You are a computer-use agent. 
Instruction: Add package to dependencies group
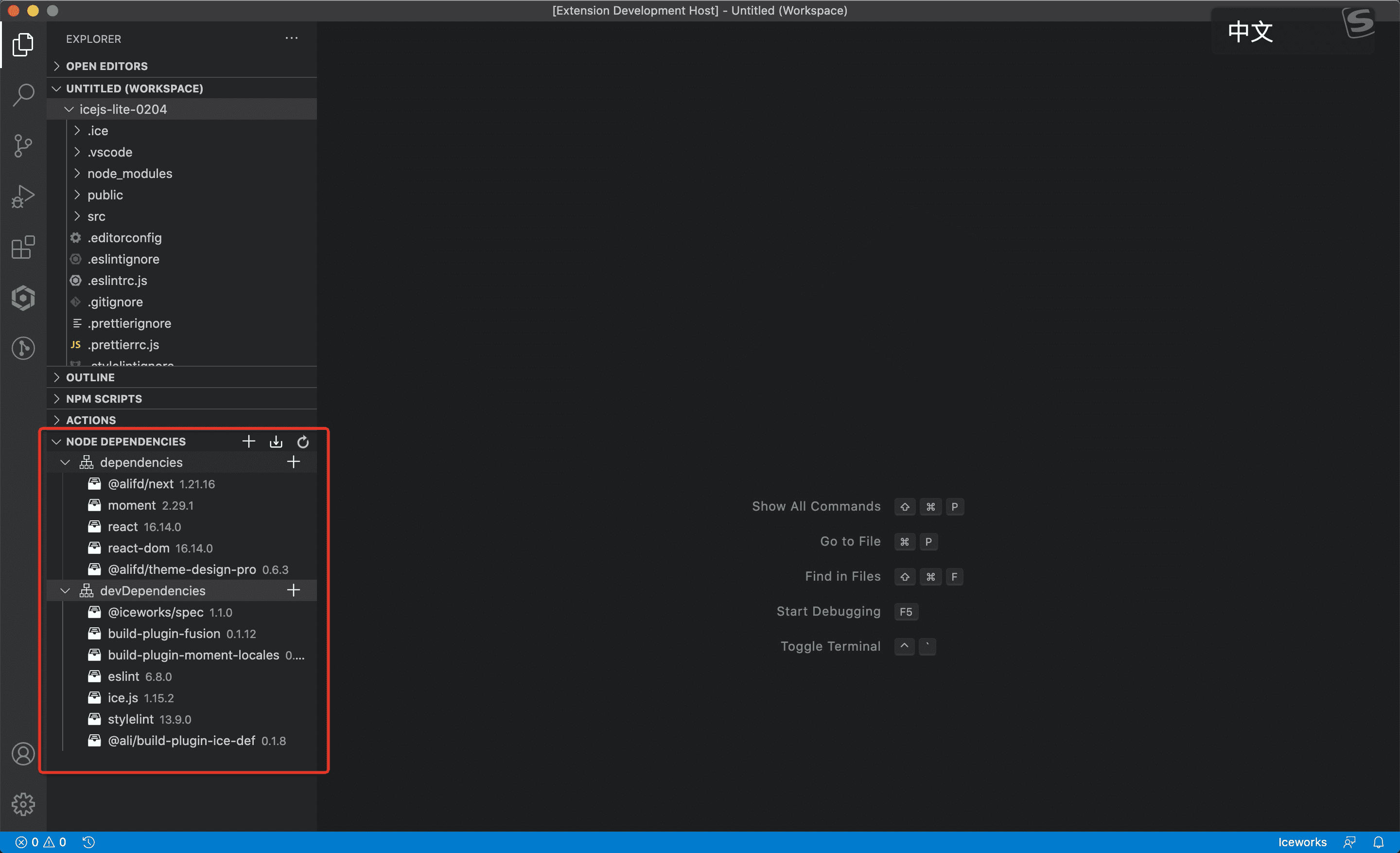293,462
